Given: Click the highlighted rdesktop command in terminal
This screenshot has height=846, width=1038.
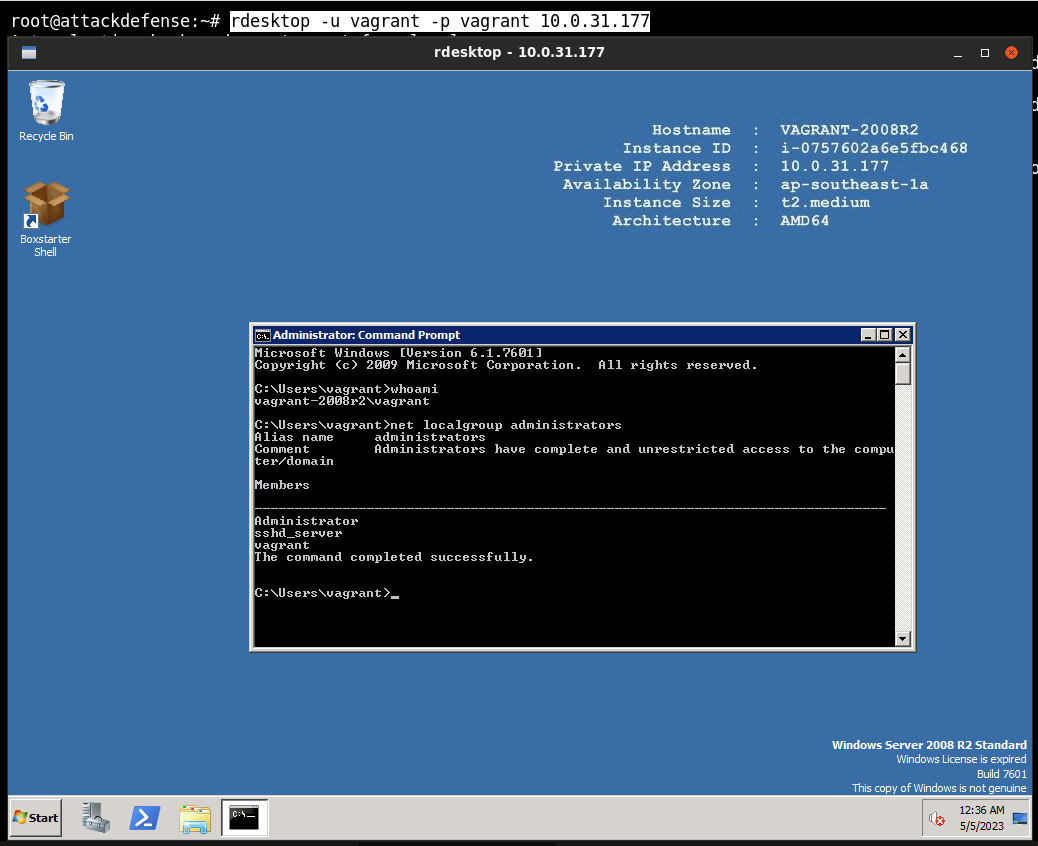Looking at the screenshot, I should (440, 21).
